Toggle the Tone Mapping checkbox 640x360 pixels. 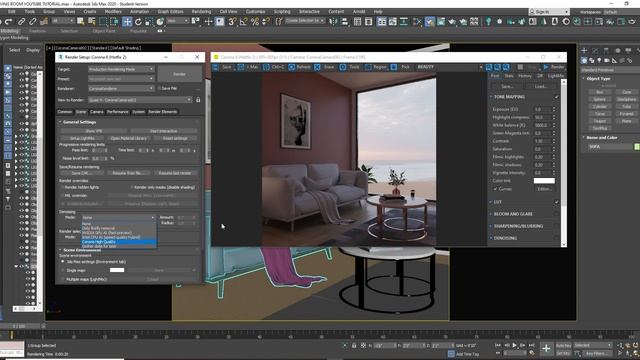point(556,97)
